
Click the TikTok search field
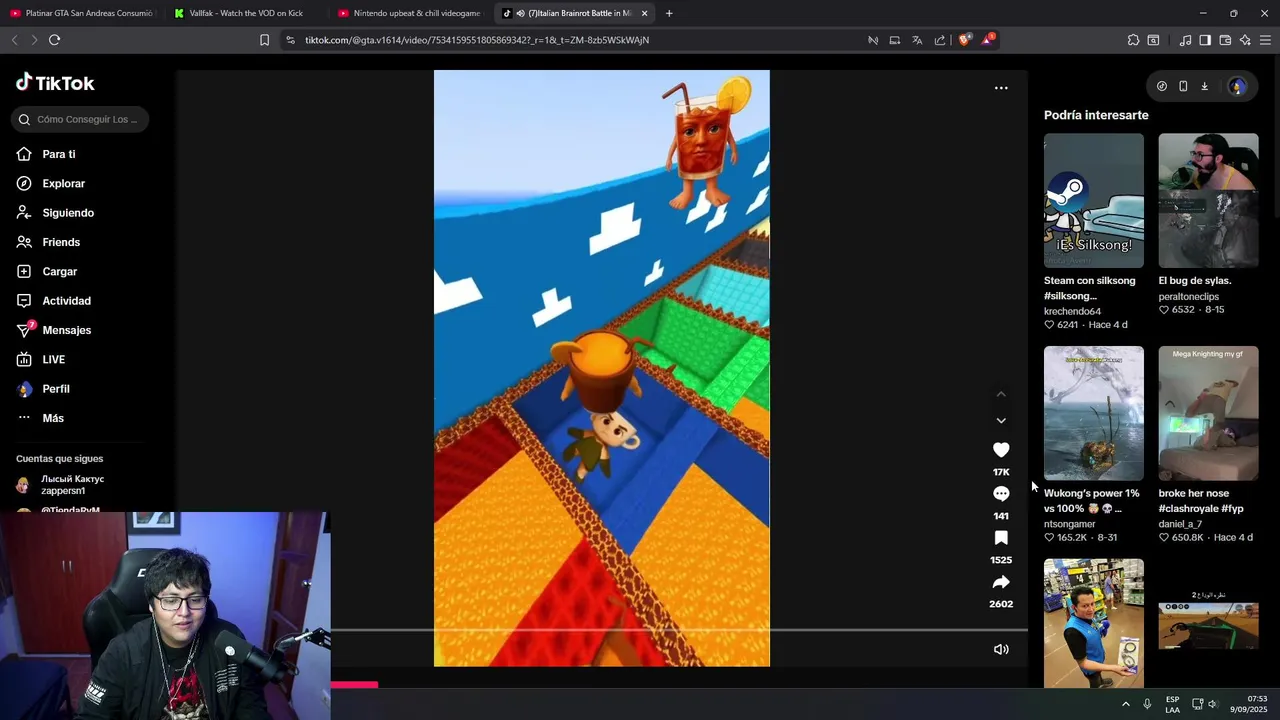80,119
